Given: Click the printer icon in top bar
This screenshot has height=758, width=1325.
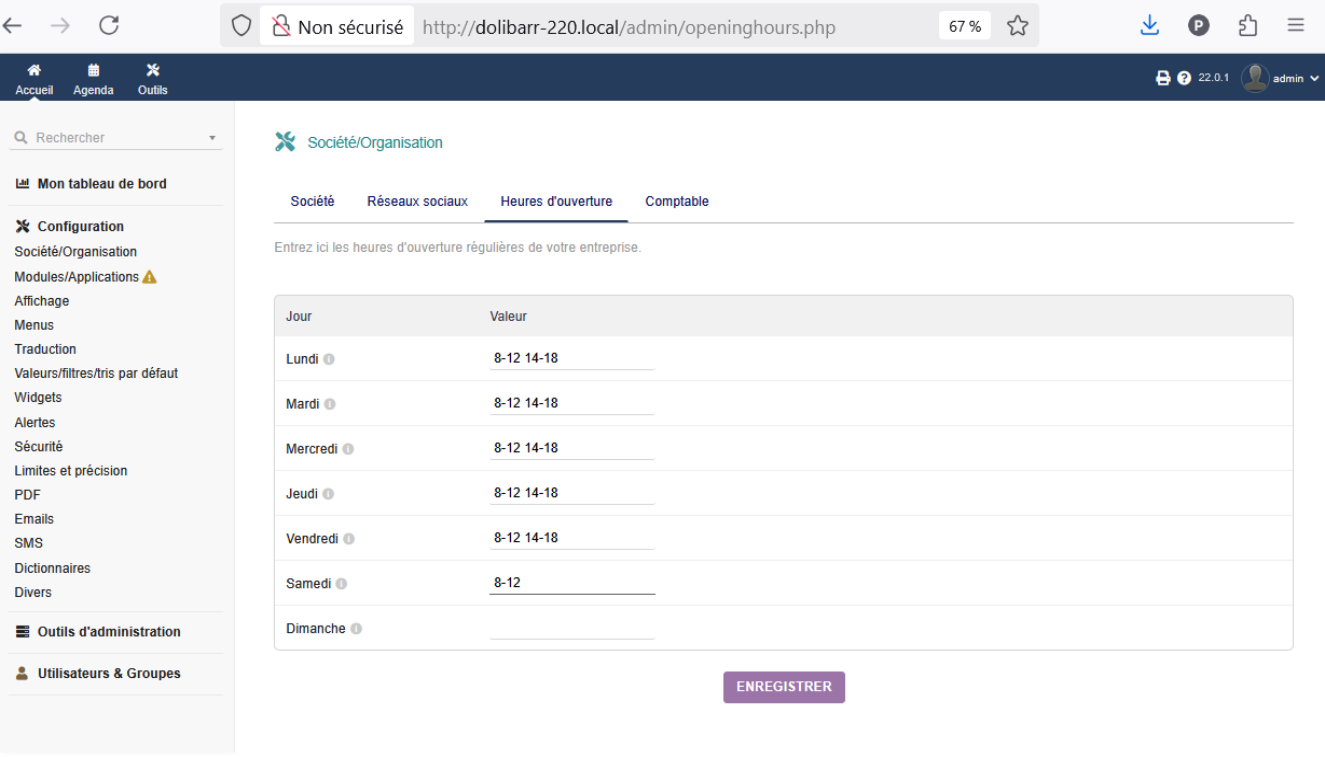Looking at the screenshot, I should click(x=1163, y=78).
